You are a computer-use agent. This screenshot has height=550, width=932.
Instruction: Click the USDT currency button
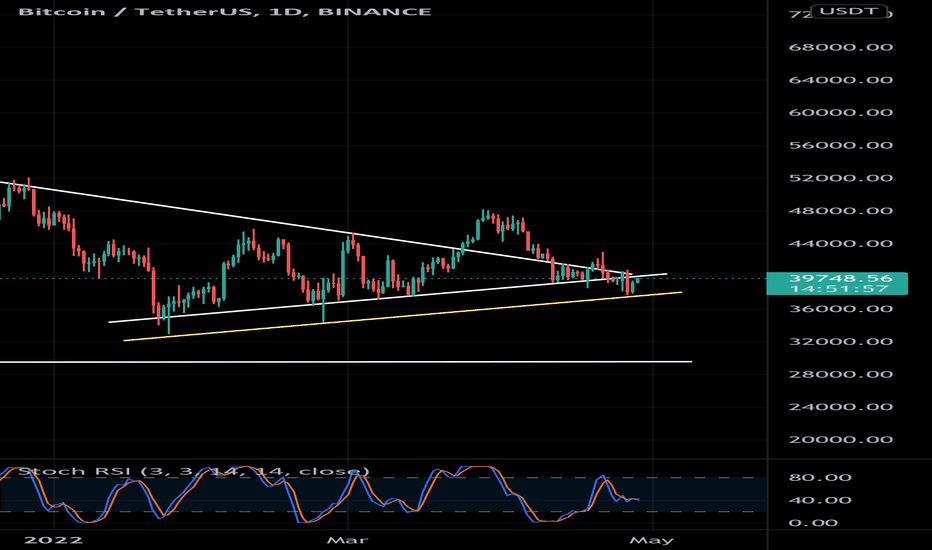849,11
